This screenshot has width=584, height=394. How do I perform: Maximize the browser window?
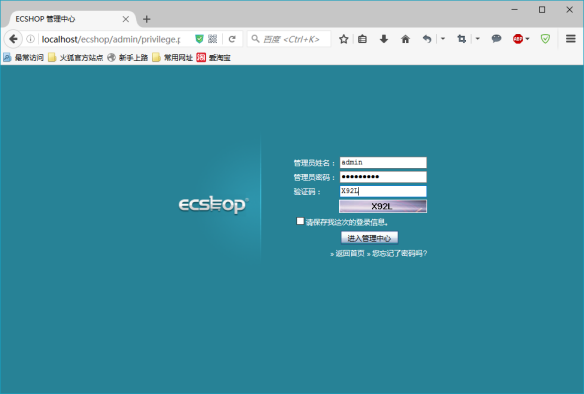coord(542,10)
